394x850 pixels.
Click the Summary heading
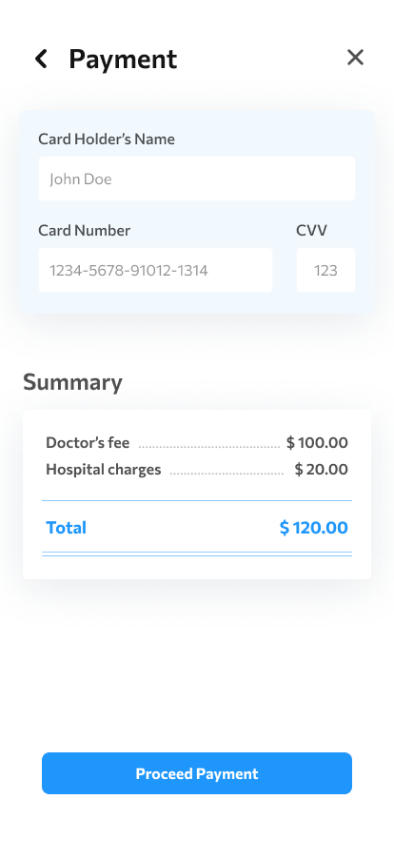73,382
